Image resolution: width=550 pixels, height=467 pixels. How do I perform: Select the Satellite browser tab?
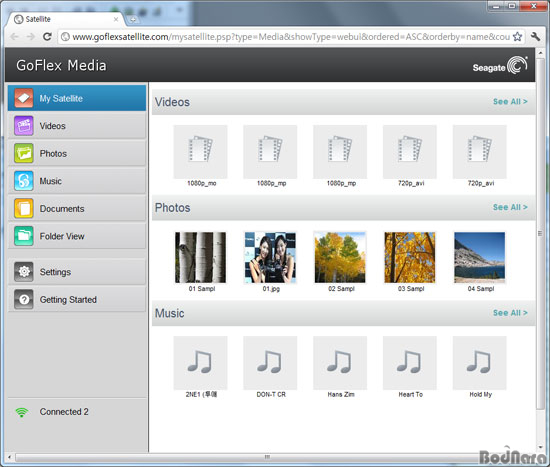[x=65, y=19]
